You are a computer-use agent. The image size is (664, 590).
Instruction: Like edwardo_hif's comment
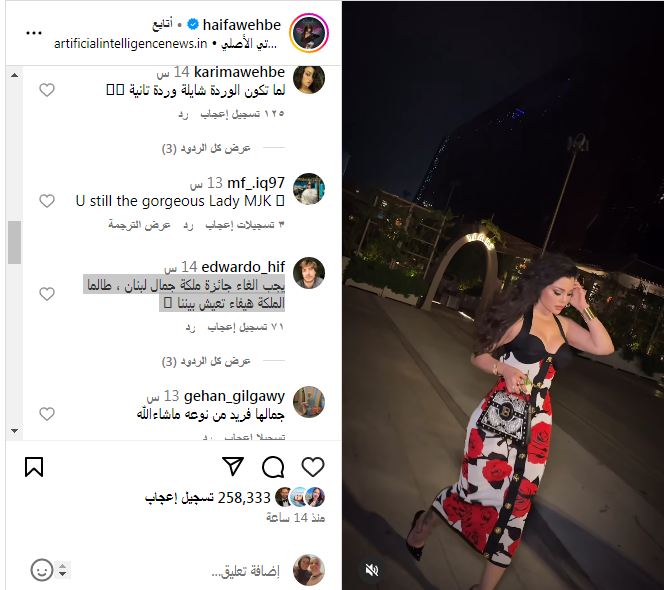(x=47, y=294)
